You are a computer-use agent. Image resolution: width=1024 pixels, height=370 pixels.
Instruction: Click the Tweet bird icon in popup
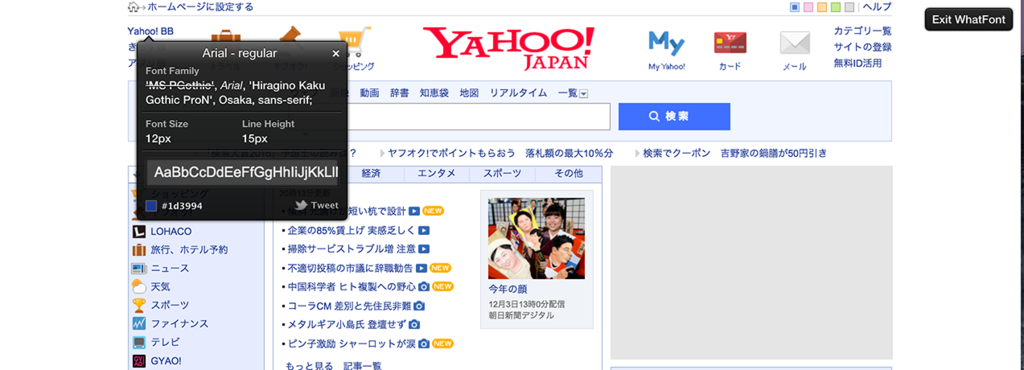pyautogui.click(x=301, y=206)
